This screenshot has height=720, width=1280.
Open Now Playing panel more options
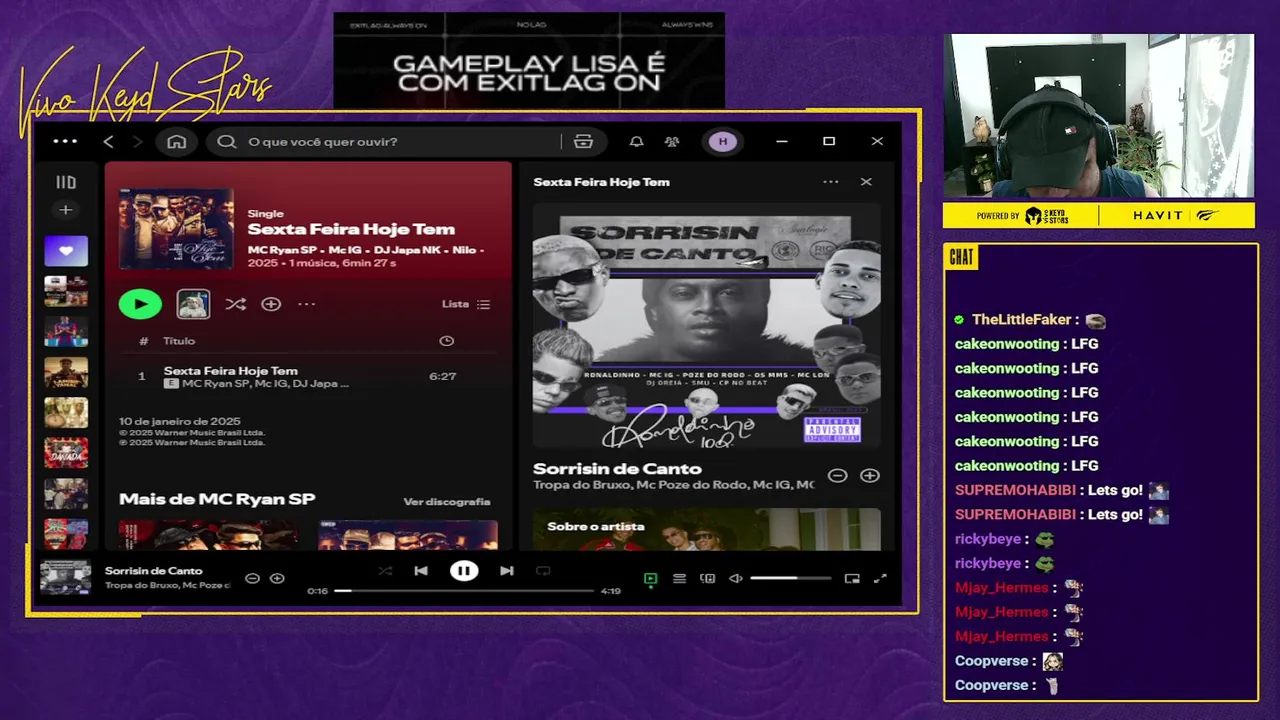(x=831, y=182)
